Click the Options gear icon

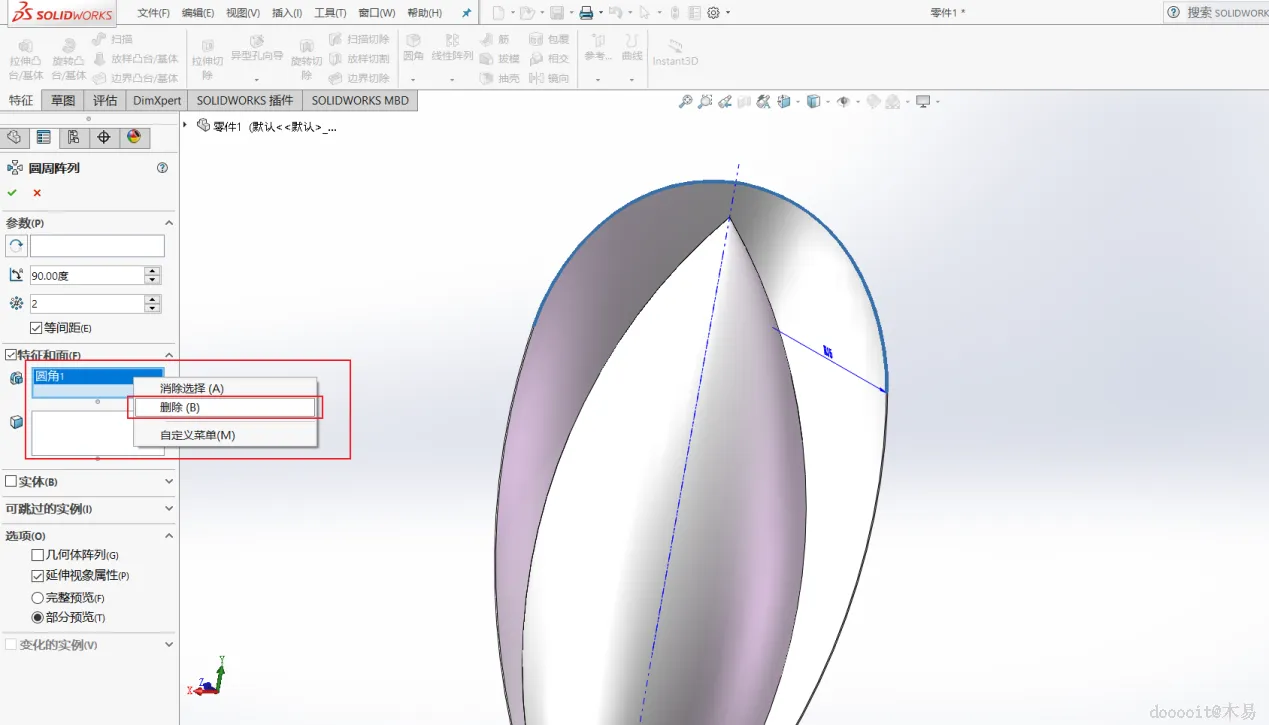[x=713, y=13]
